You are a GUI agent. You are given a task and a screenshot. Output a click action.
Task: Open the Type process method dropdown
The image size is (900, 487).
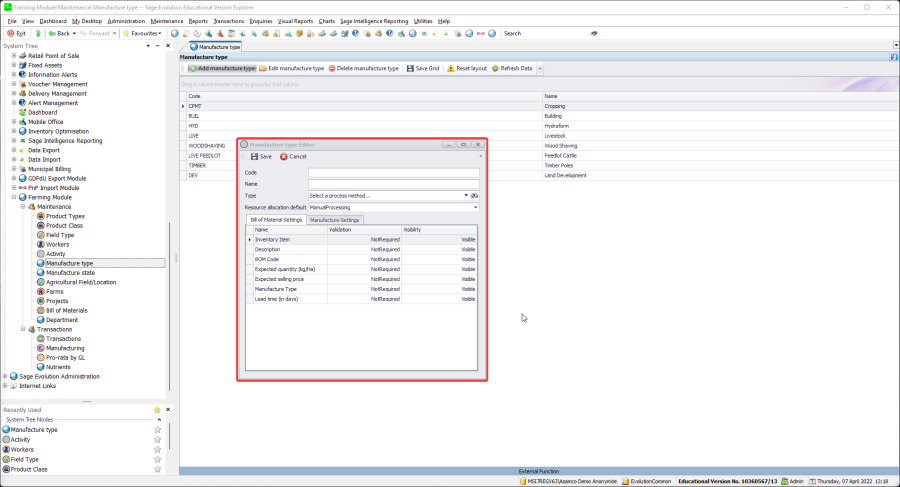[x=465, y=195]
